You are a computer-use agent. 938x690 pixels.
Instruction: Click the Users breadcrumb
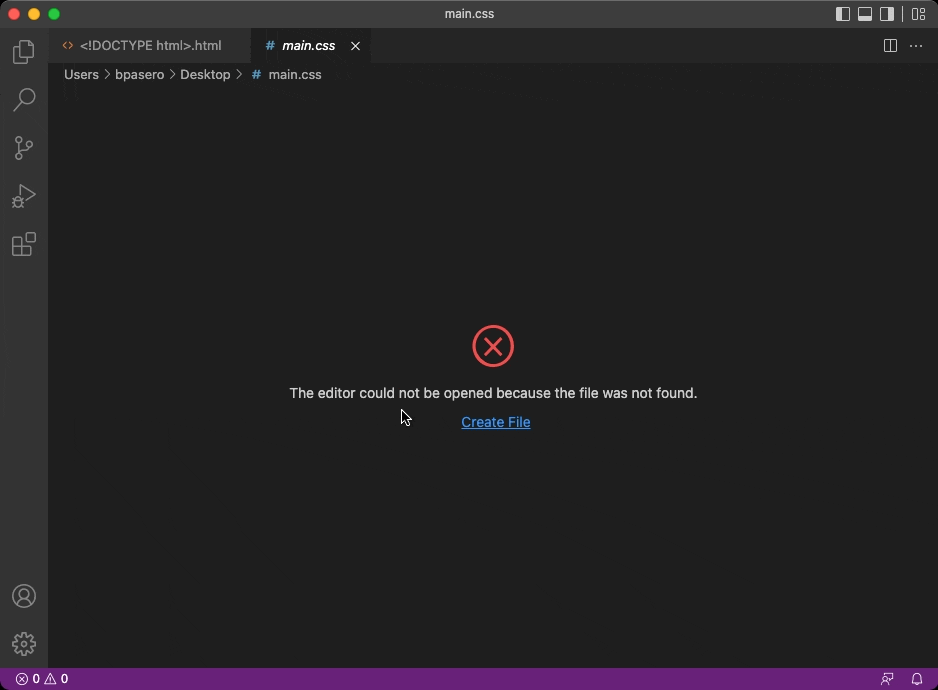[x=81, y=75]
